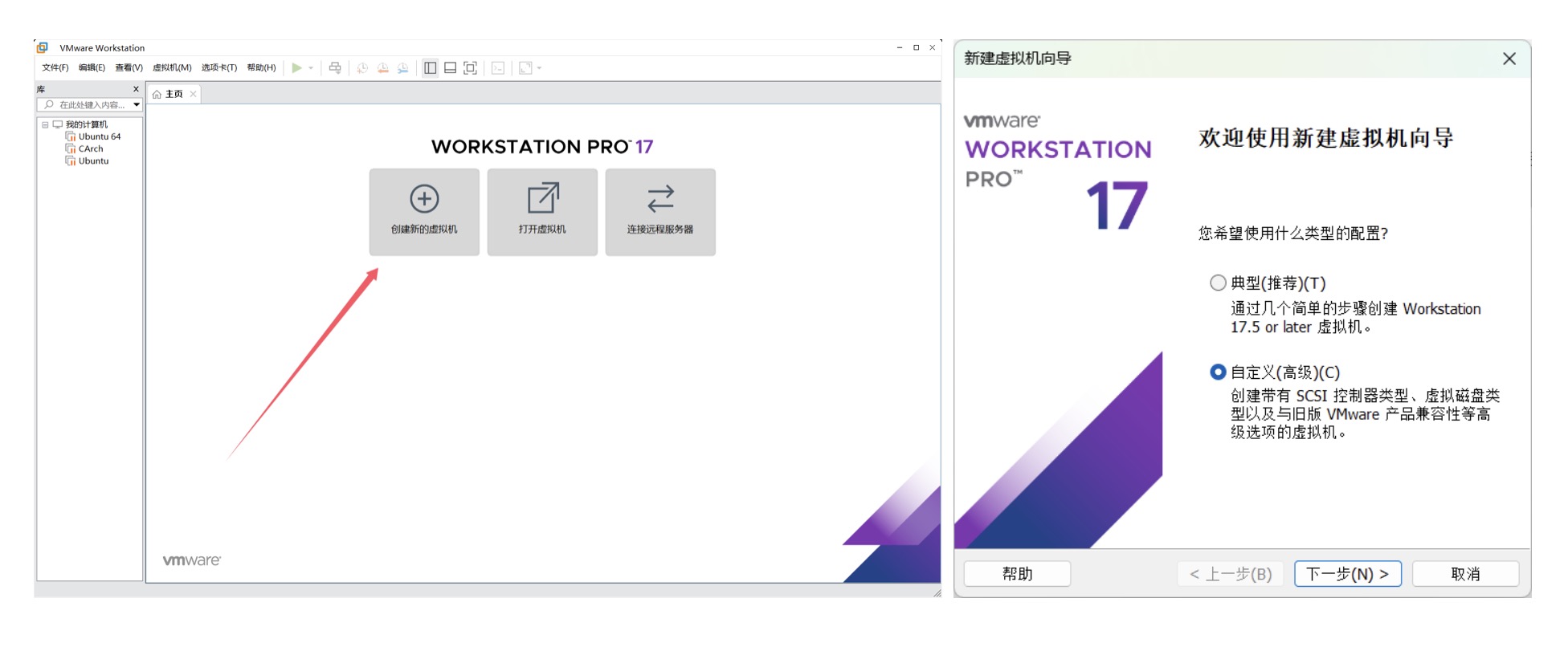
Task: Open the 查看(V) menu
Action: 129,67
